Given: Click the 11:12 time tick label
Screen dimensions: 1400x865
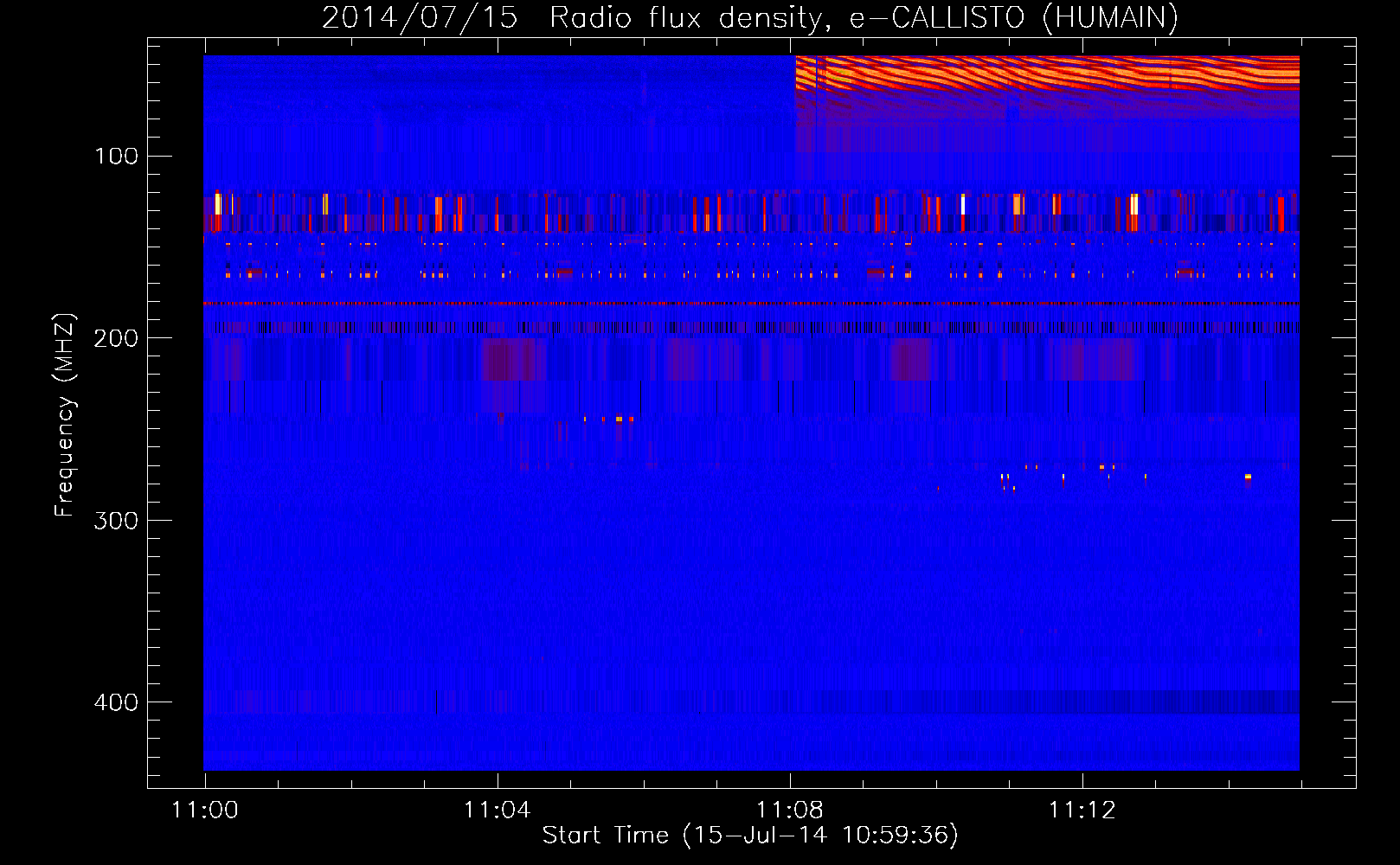Looking at the screenshot, I should click(x=1082, y=811).
